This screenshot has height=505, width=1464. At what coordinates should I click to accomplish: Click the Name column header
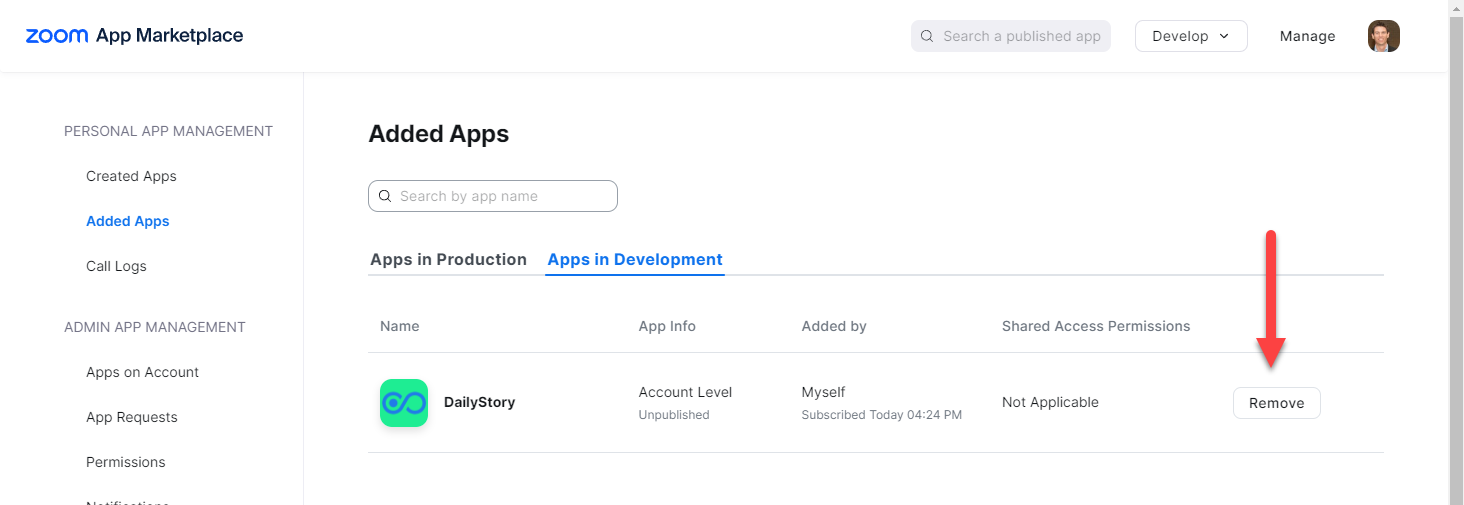[400, 326]
